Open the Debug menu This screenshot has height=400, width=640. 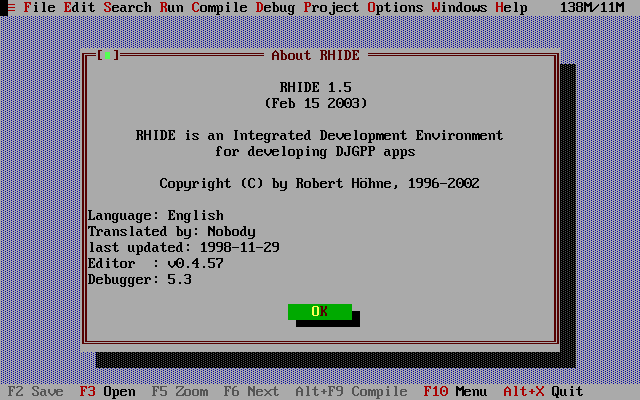[276, 7]
